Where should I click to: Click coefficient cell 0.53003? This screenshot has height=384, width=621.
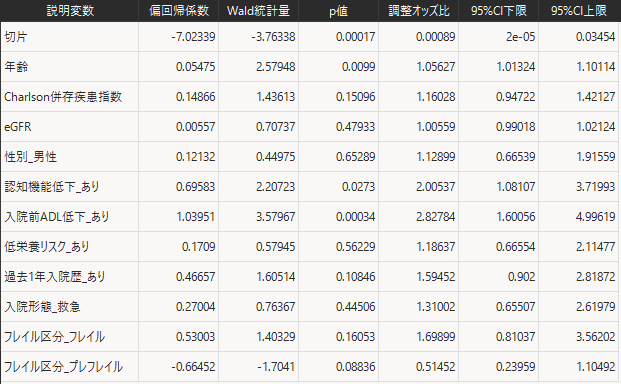click(179, 337)
